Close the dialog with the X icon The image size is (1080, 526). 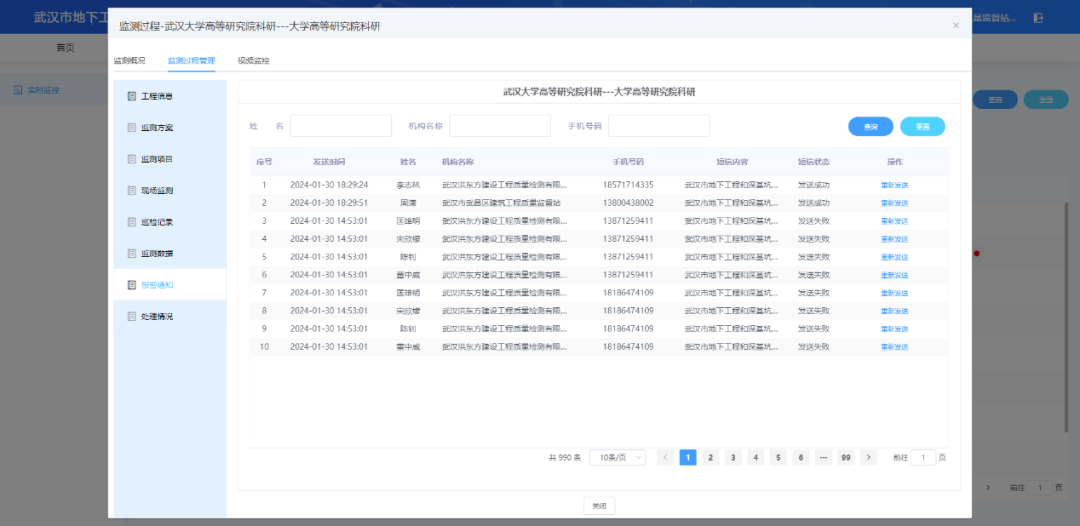[x=955, y=25]
